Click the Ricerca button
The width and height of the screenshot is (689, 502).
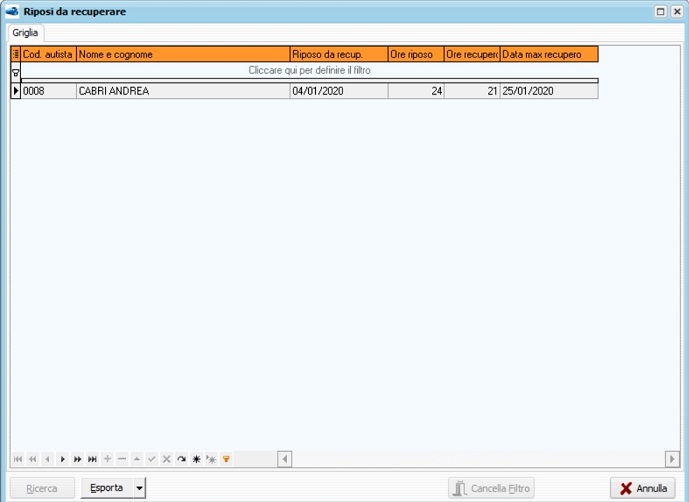[x=42, y=488]
